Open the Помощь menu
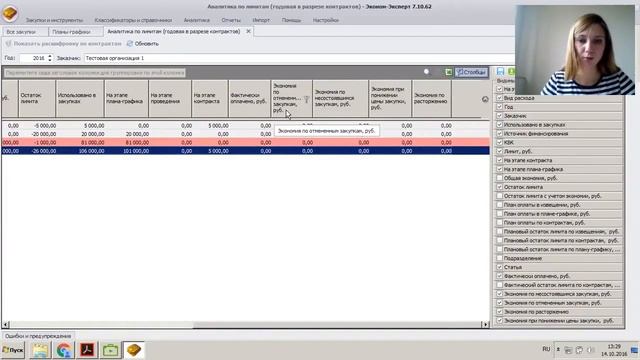Screen dimensions: 640x360 [x=291, y=20]
